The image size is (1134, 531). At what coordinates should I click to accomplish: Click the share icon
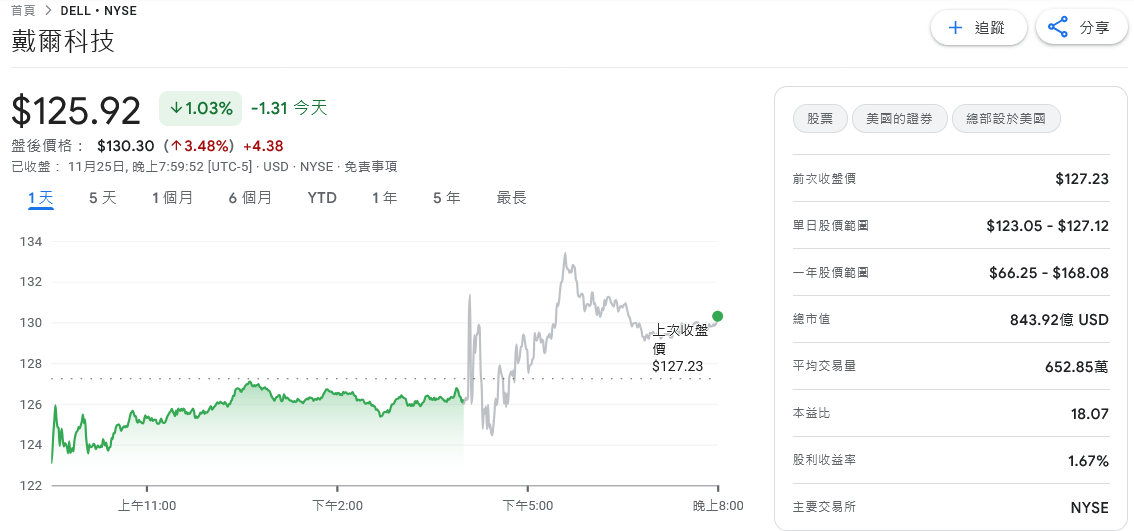pos(1058,28)
